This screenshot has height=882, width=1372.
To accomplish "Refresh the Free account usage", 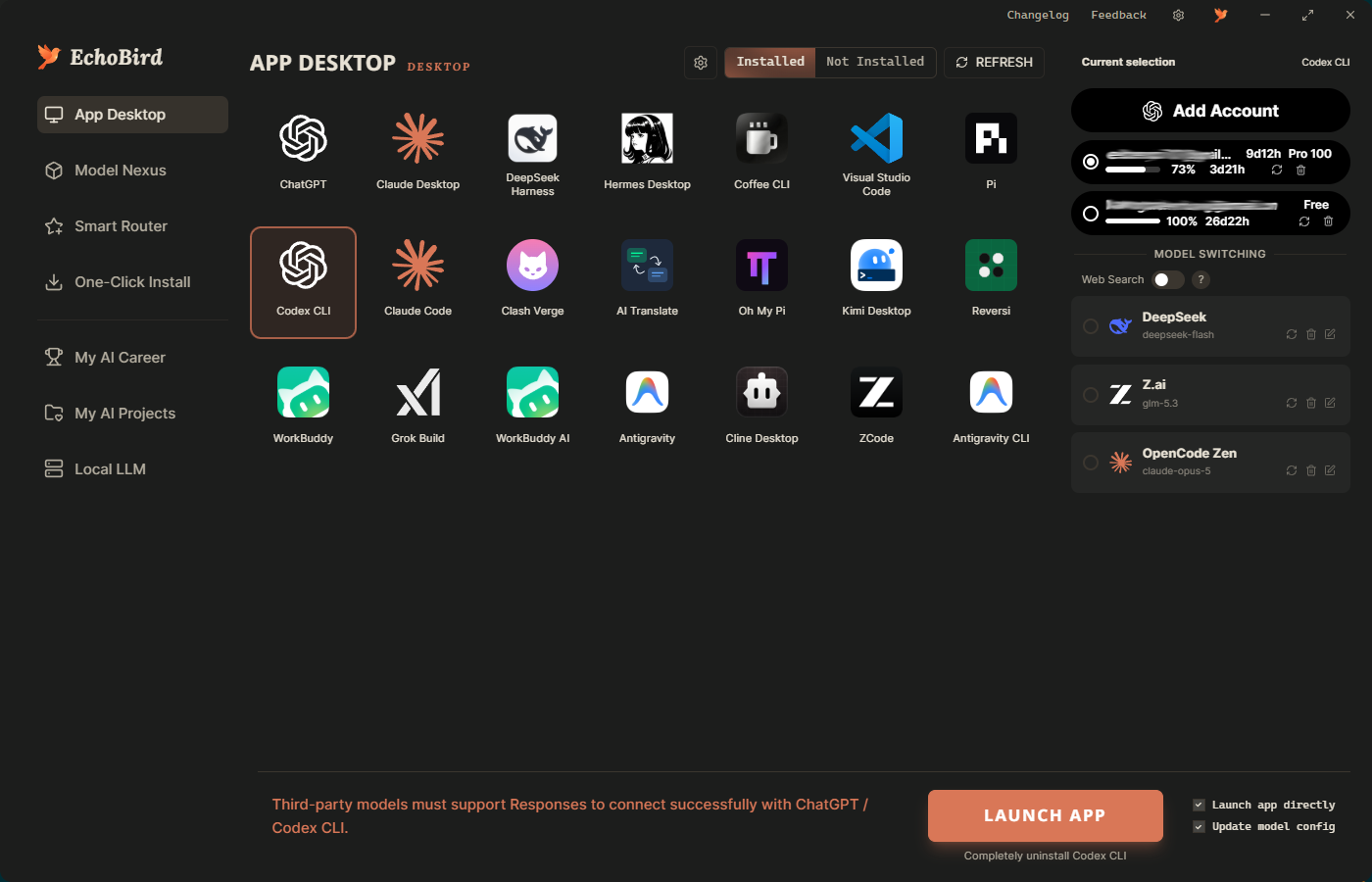I will pos(1304,221).
